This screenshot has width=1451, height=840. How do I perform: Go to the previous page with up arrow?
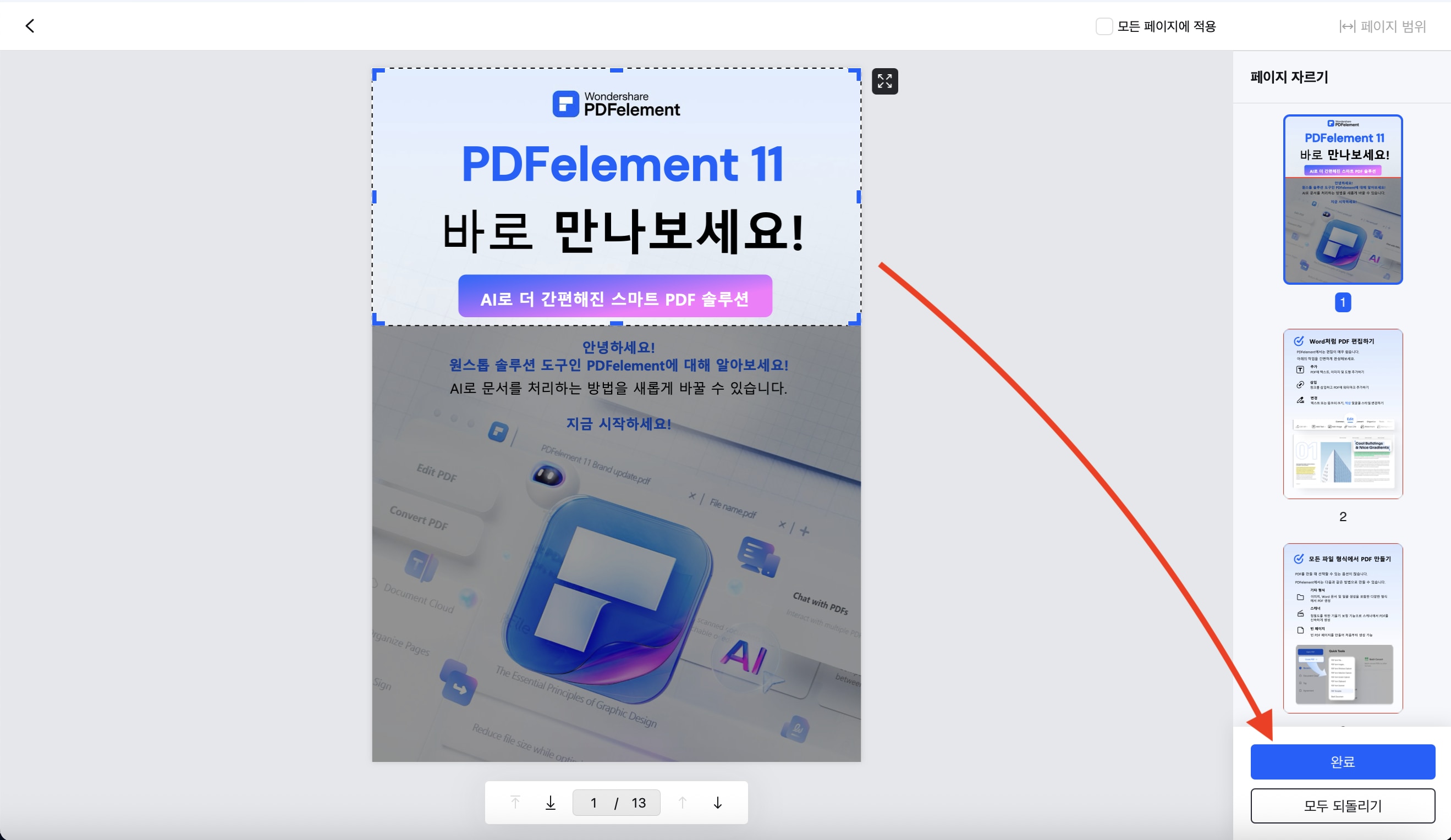tap(683, 802)
